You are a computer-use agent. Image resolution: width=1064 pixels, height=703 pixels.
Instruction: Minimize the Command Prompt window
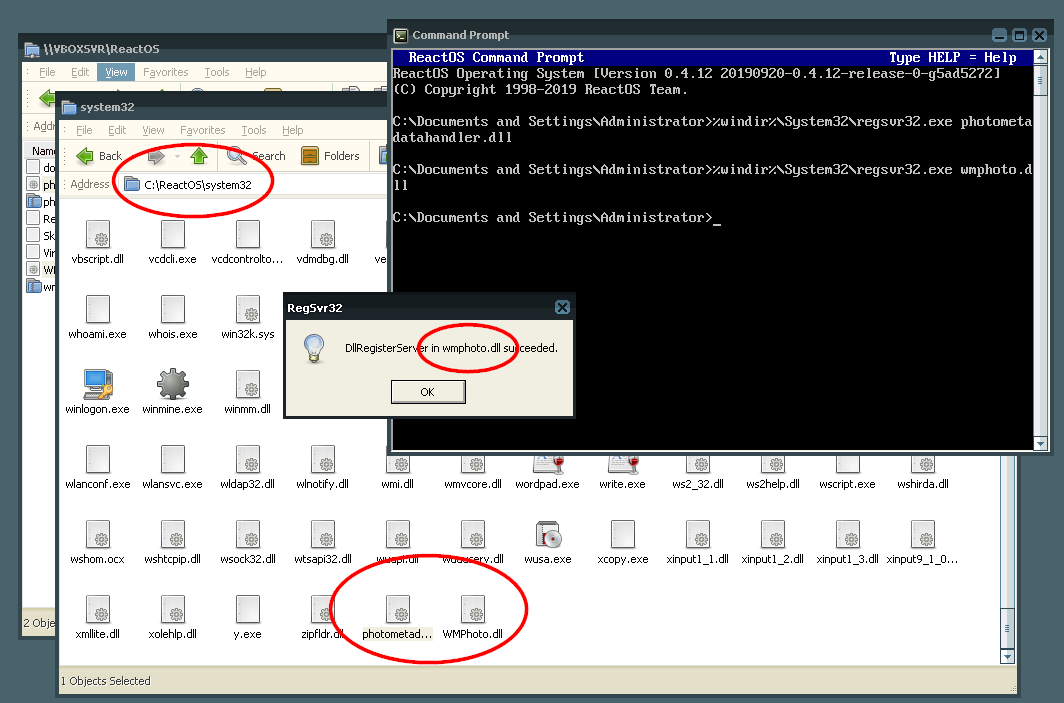pyautogui.click(x=999, y=35)
